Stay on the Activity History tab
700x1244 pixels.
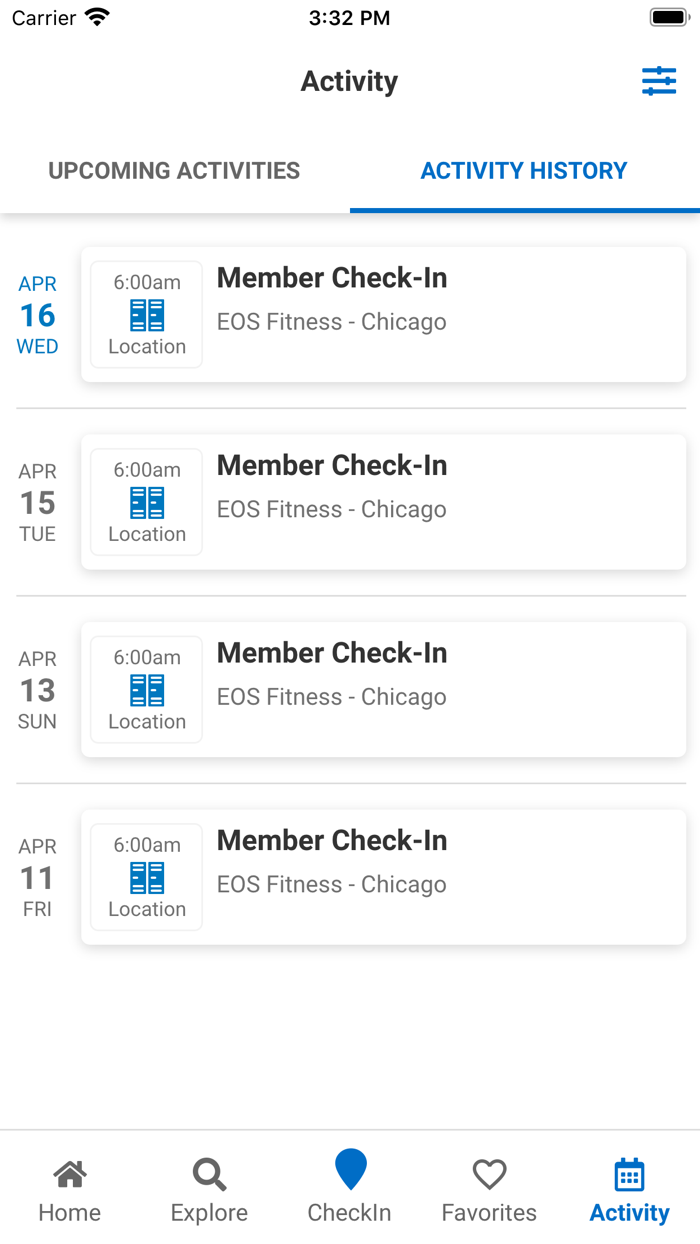pyautogui.click(x=523, y=170)
